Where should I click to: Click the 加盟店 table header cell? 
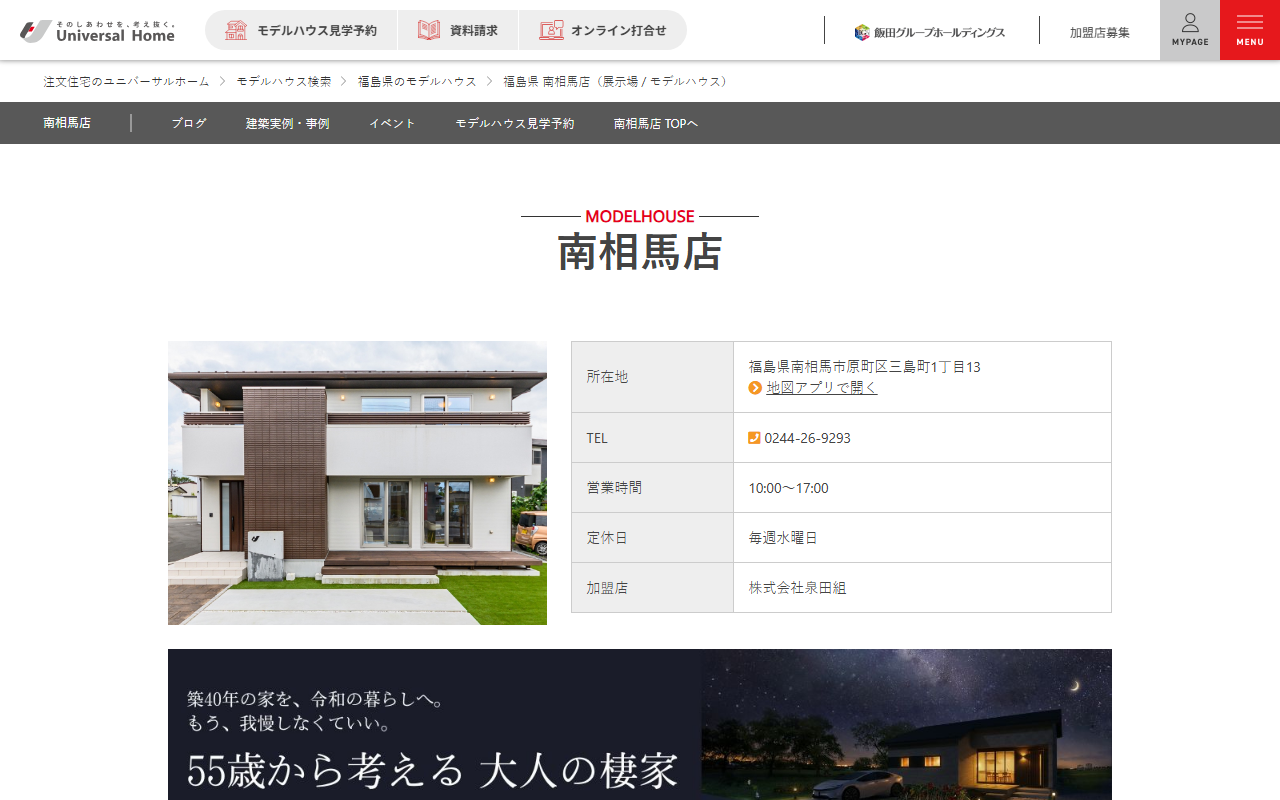pos(653,588)
